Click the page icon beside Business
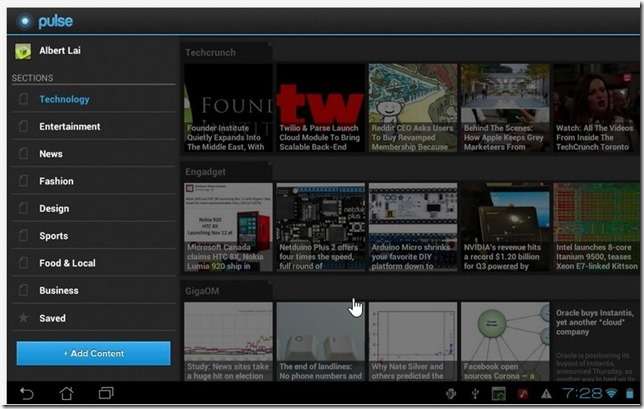The height and width of the screenshot is (409, 644). click(x=24, y=290)
